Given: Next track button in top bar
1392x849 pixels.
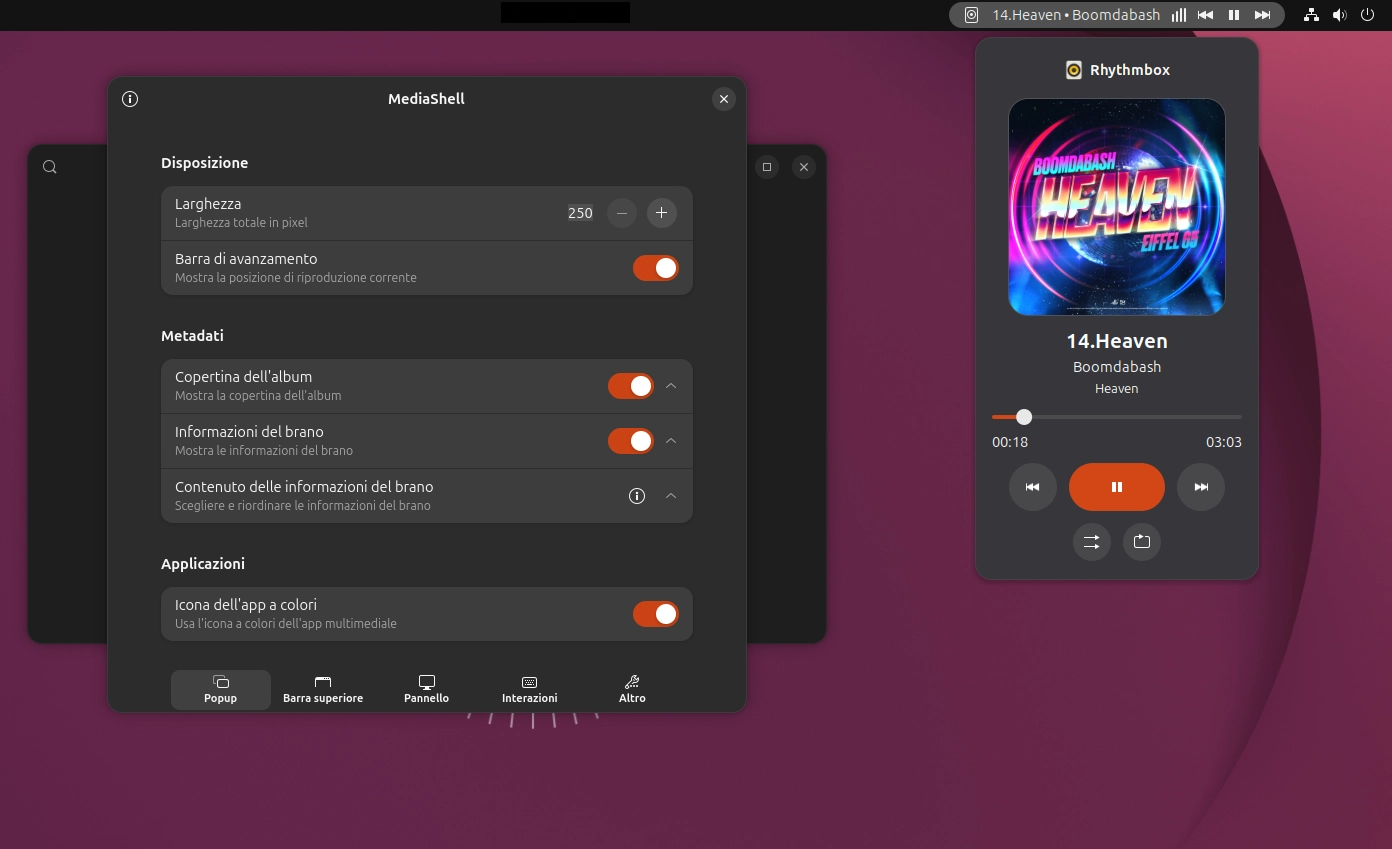Looking at the screenshot, I should (1263, 15).
